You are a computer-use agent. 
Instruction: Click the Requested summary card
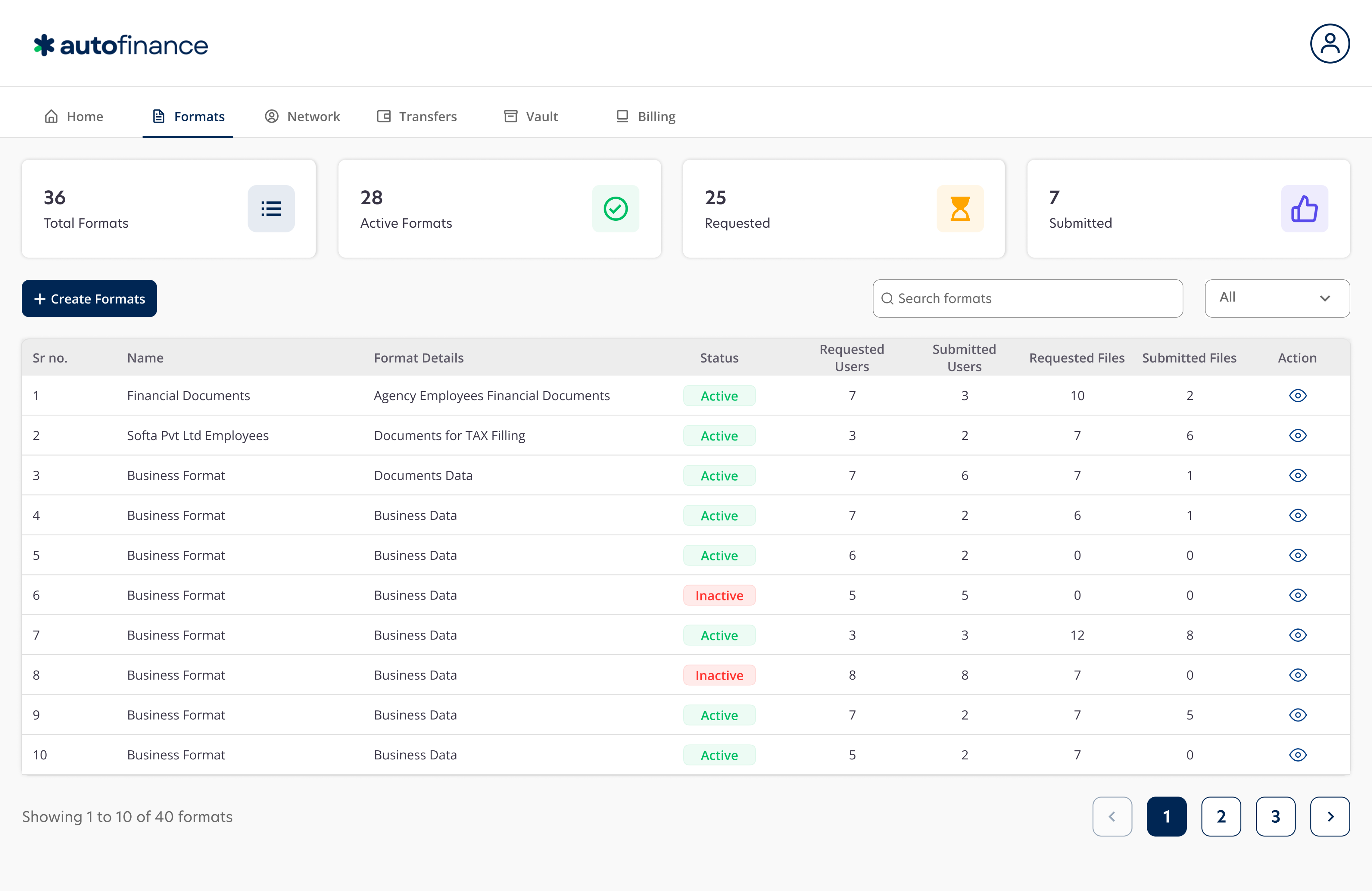[844, 209]
